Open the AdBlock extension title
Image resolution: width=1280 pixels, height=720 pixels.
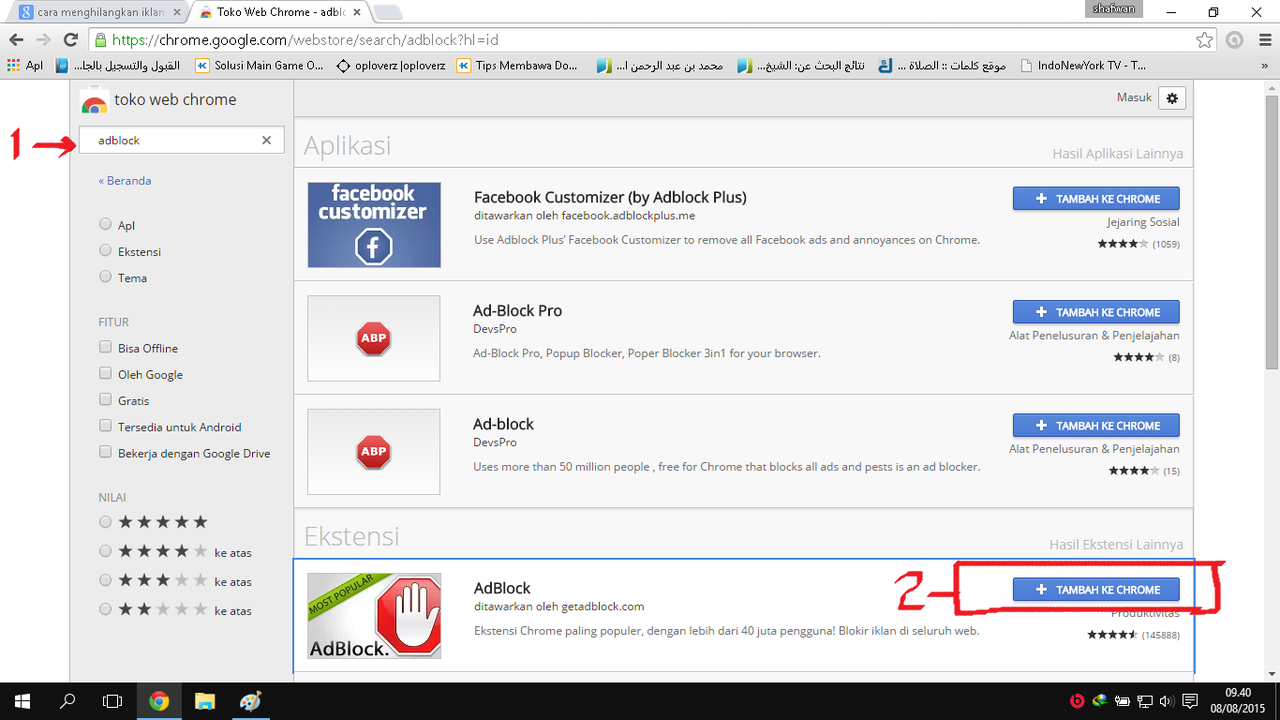click(502, 588)
